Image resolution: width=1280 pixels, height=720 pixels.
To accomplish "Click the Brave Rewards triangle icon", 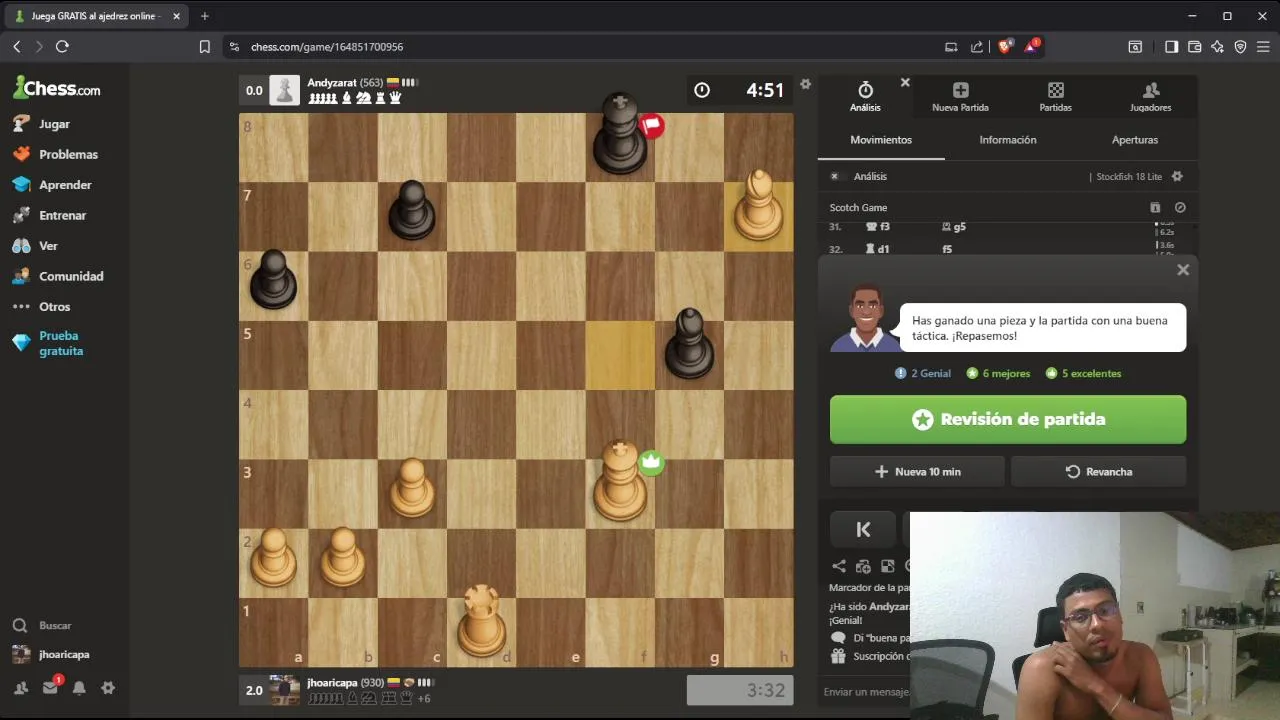I will 1031,46.
